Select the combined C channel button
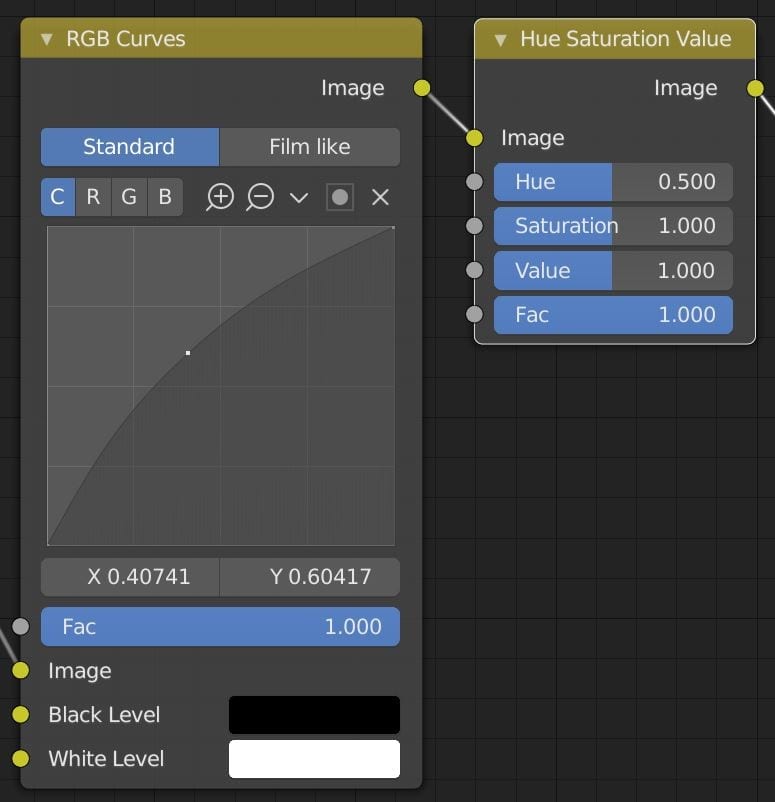 click(58, 197)
